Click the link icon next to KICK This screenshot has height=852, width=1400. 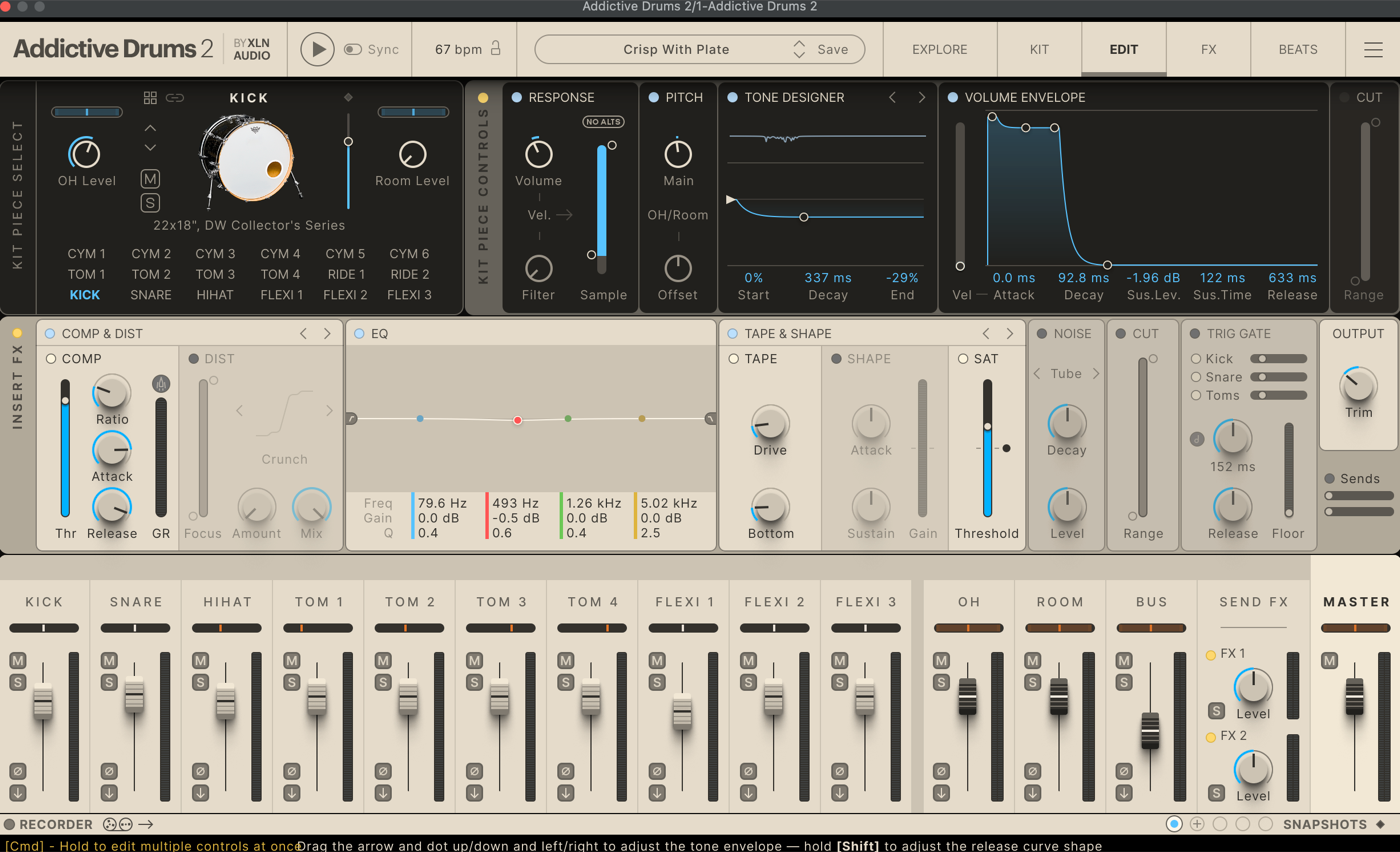[x=175, y=98]
